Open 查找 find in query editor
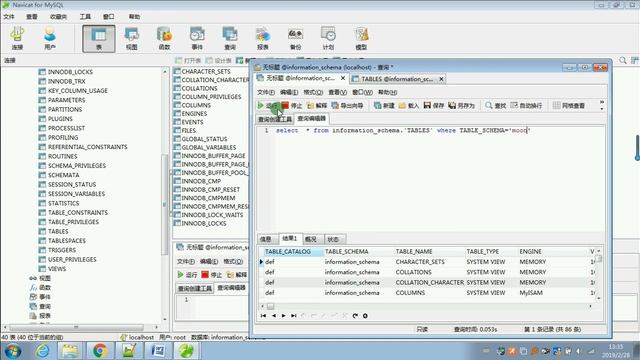 pyautogui.click(x=496, y=105)
